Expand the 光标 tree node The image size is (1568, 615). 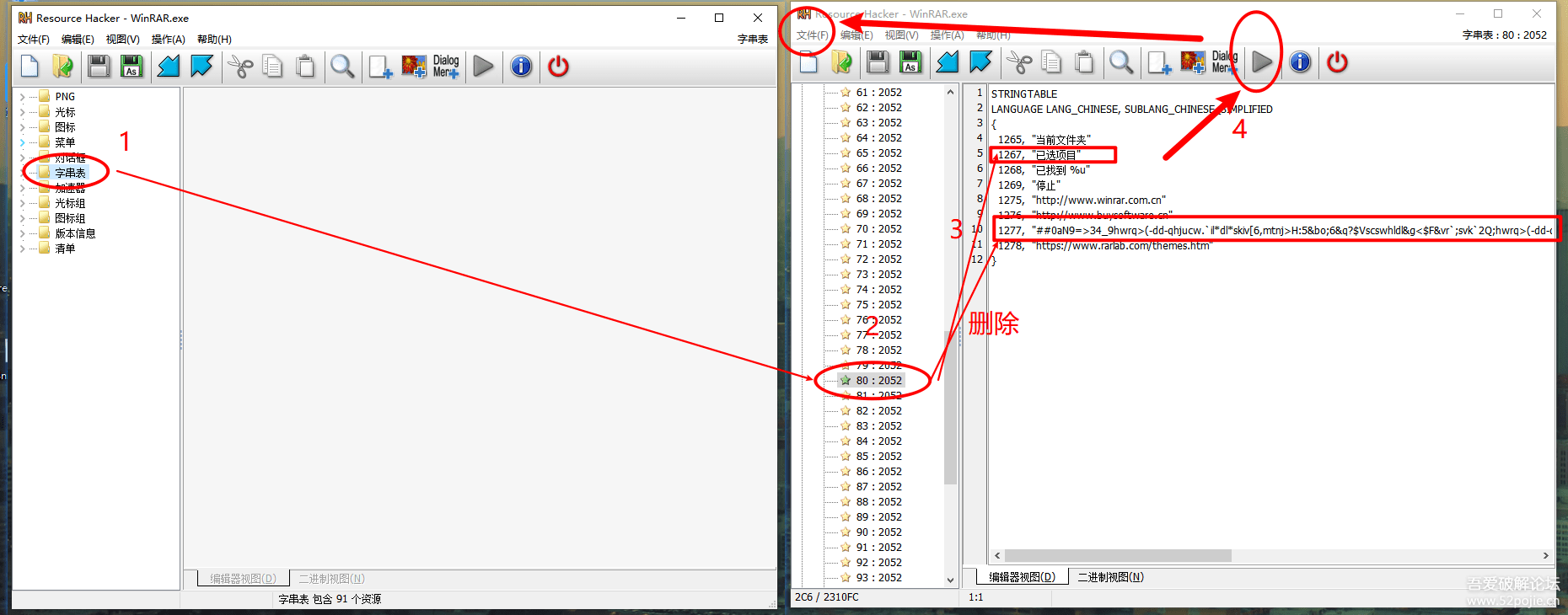click(22, 112)
